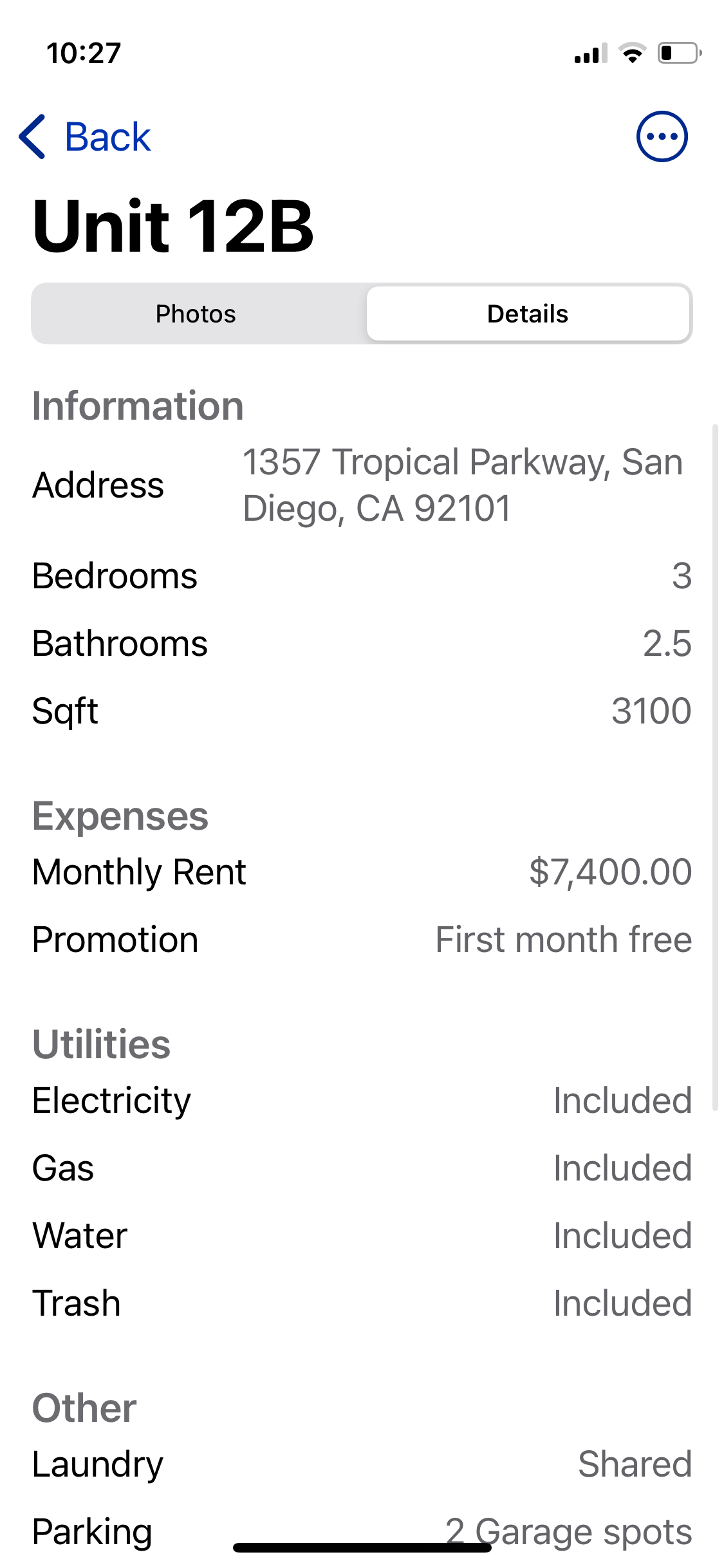Tap the cellular signal bars icon
Image resolution: width=724 pixels, height=1568 pixels.
[x=590, y=54]
